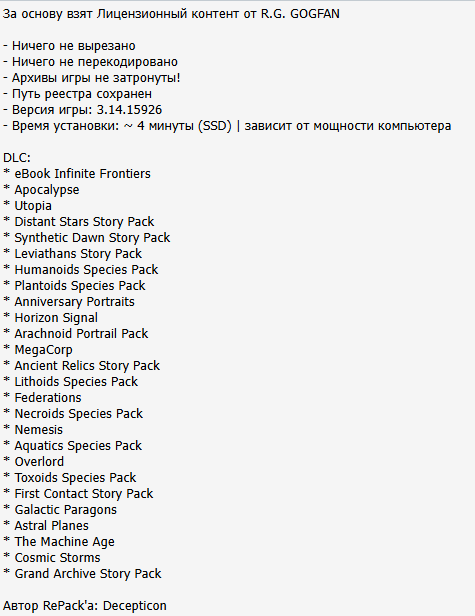The height and width of the screenshot is (616, 475).
Task: Select the 'Ничего не вырезано' line
Action: click(x=69, y=46)
